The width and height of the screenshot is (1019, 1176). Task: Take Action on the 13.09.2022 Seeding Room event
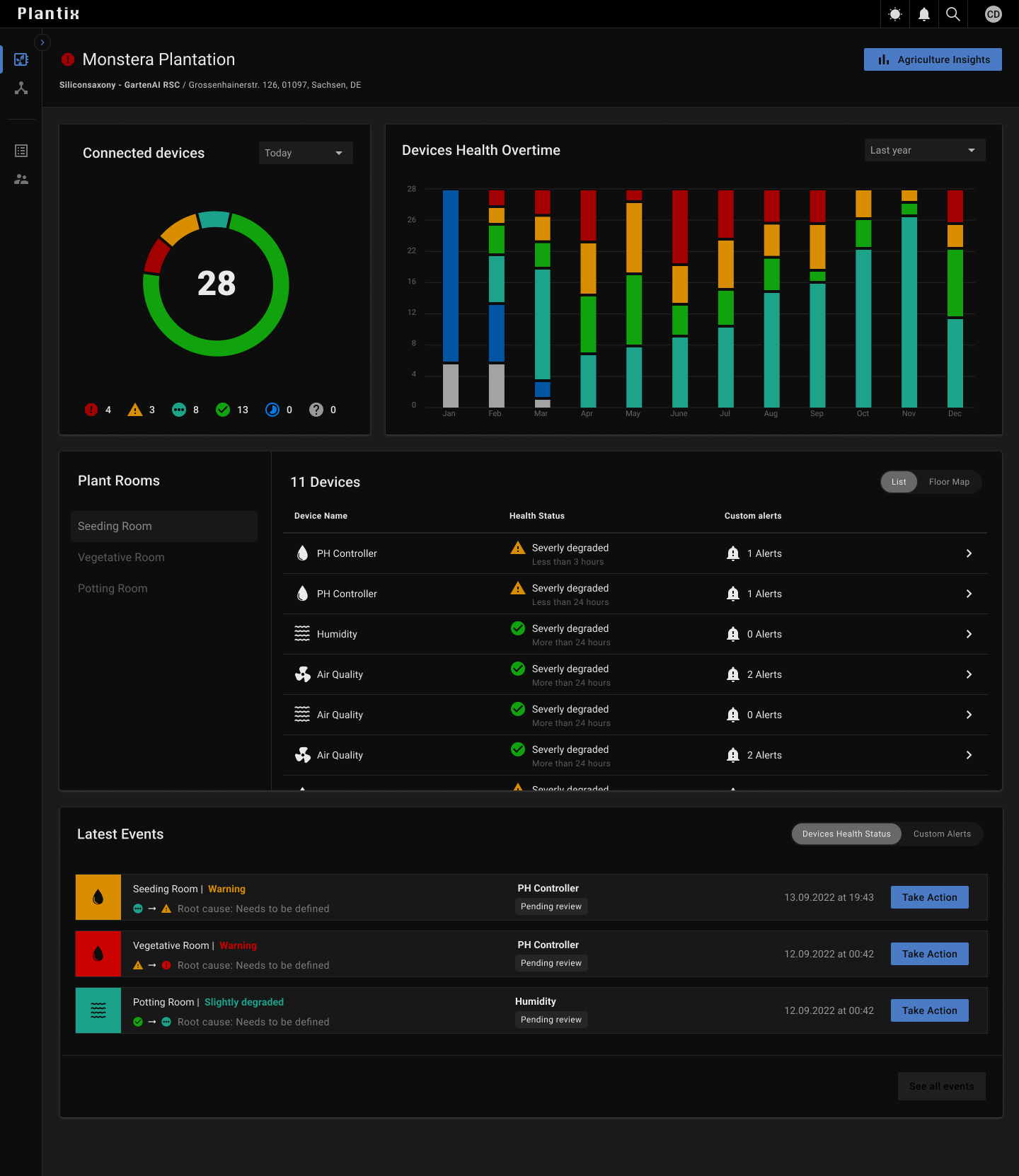pos(930,897)
